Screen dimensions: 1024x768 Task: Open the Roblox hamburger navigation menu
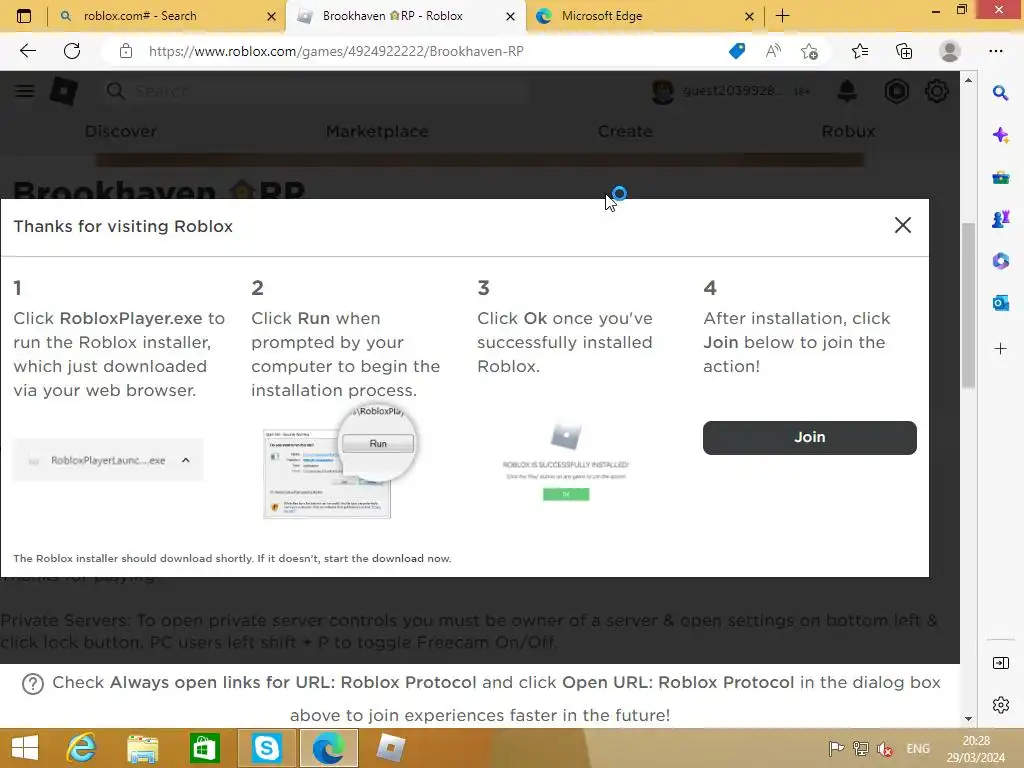click(24, 91)
